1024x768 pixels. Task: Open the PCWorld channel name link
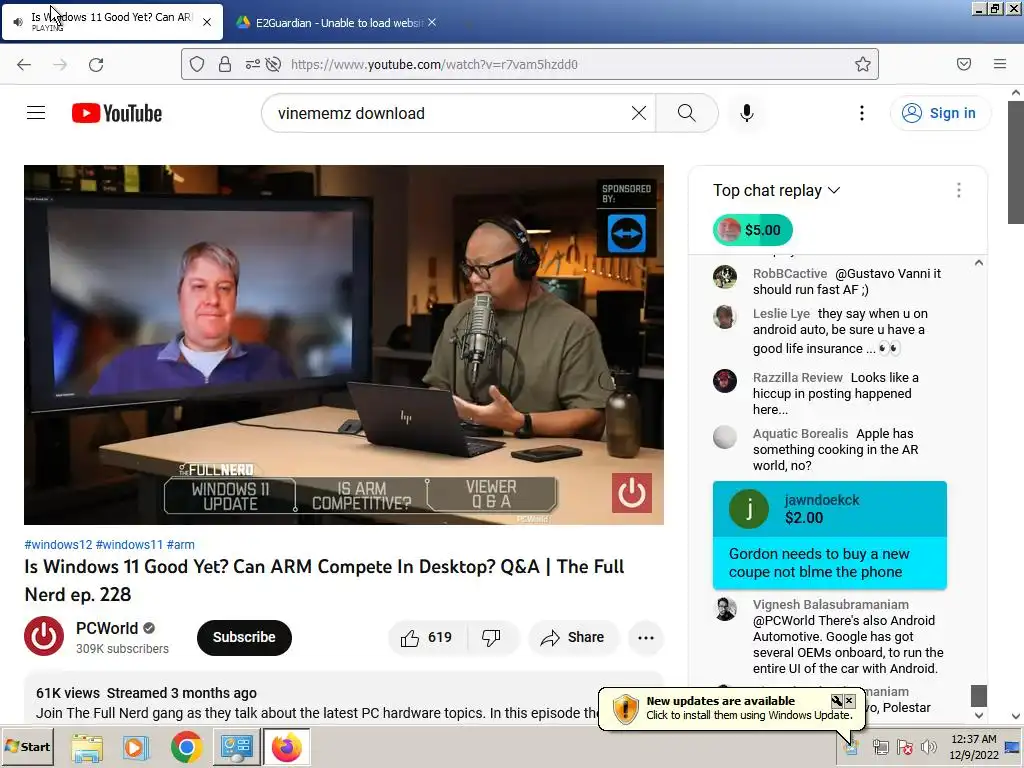pos(107,628)
